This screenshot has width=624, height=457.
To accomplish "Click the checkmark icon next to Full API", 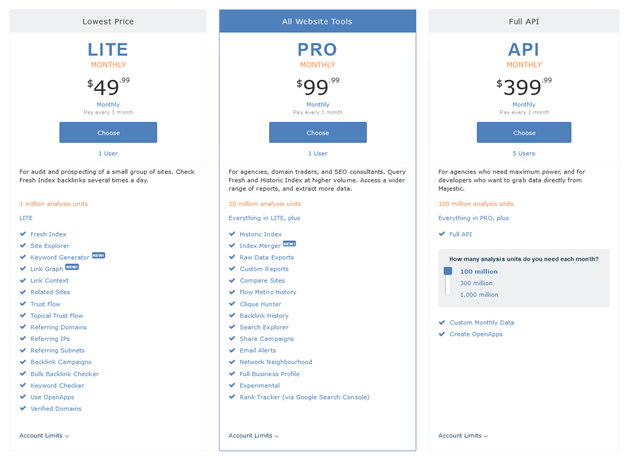I will pyautogui.click(x=442, y=234).
